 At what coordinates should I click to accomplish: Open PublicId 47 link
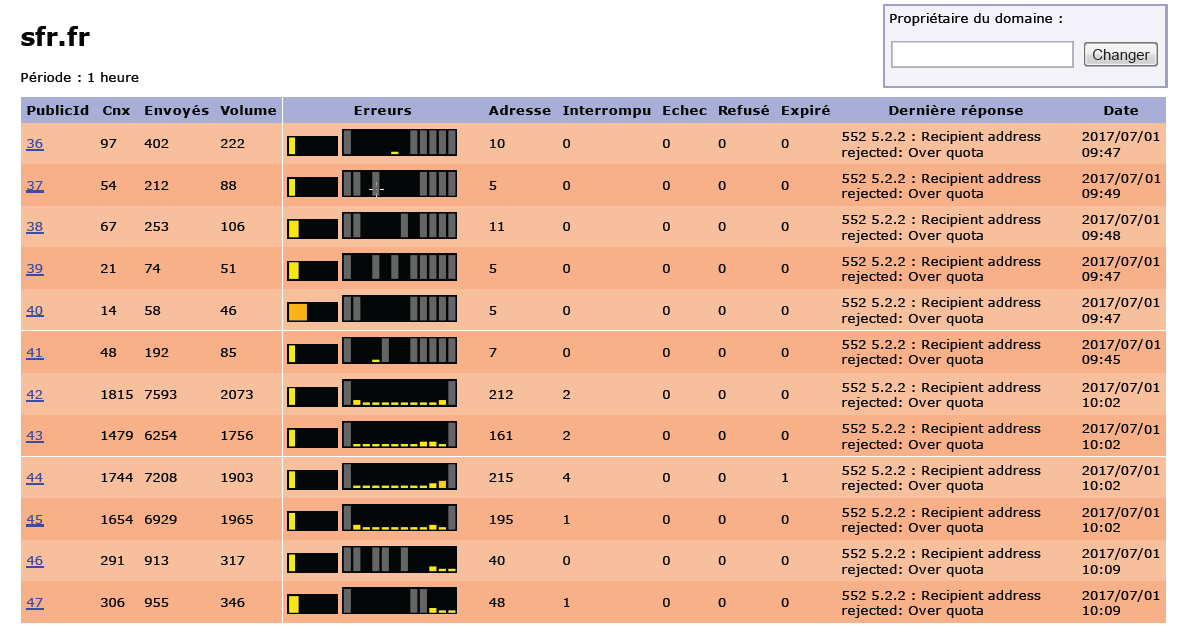35,603
